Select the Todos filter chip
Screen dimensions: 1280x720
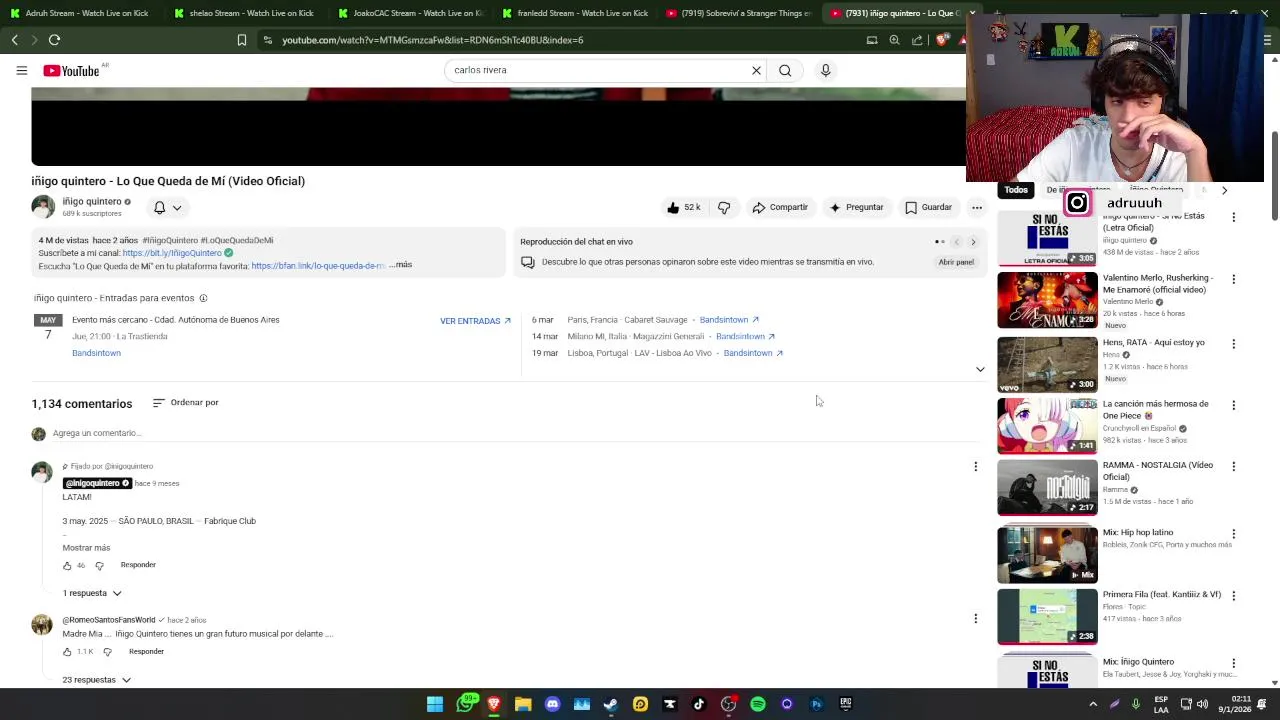(x=1016, y=190)
